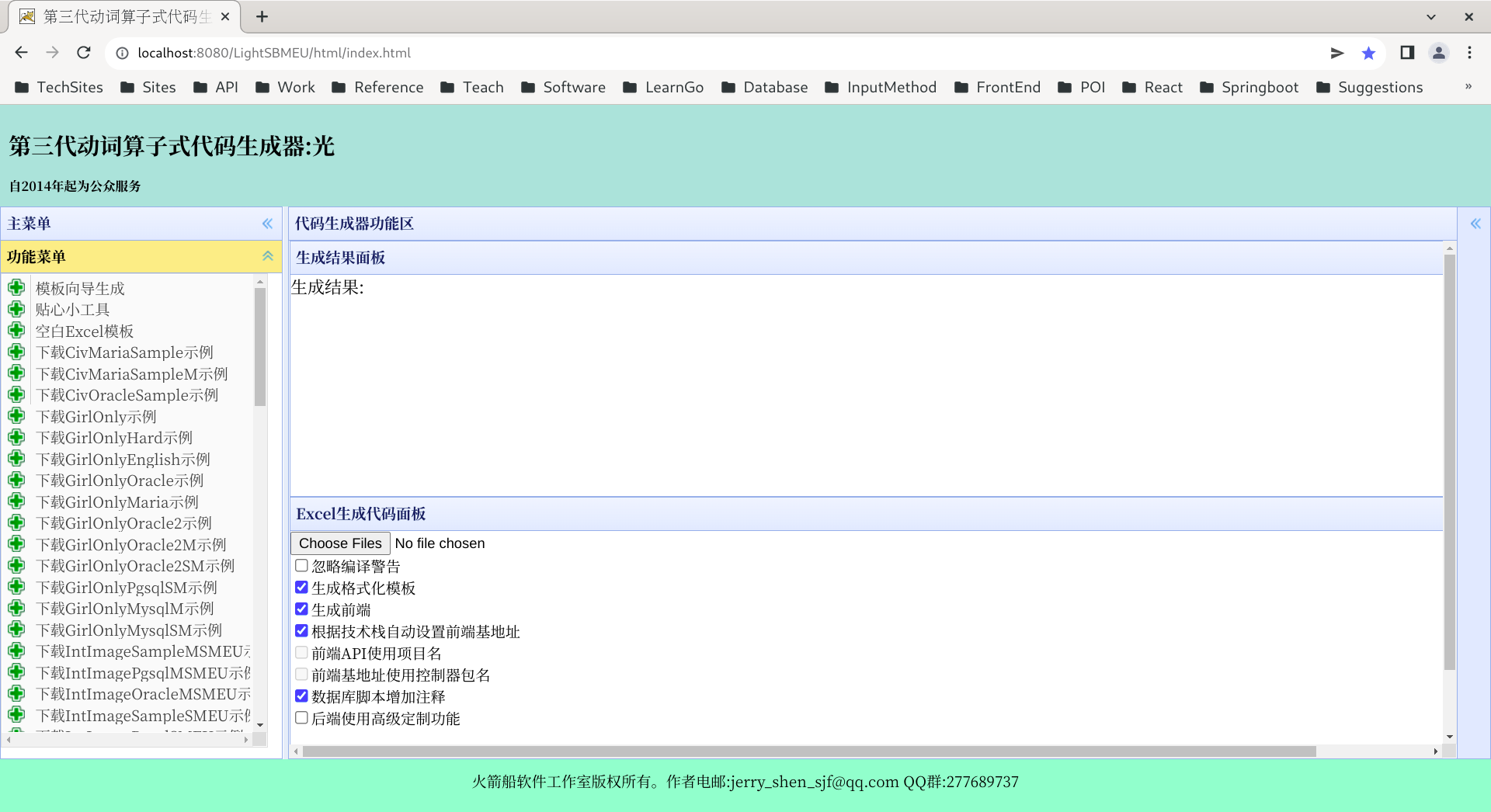The width and height of the screenshot is (1491, 812).
Task: Open a new browser tab
Action: click(x=262, y=16)
